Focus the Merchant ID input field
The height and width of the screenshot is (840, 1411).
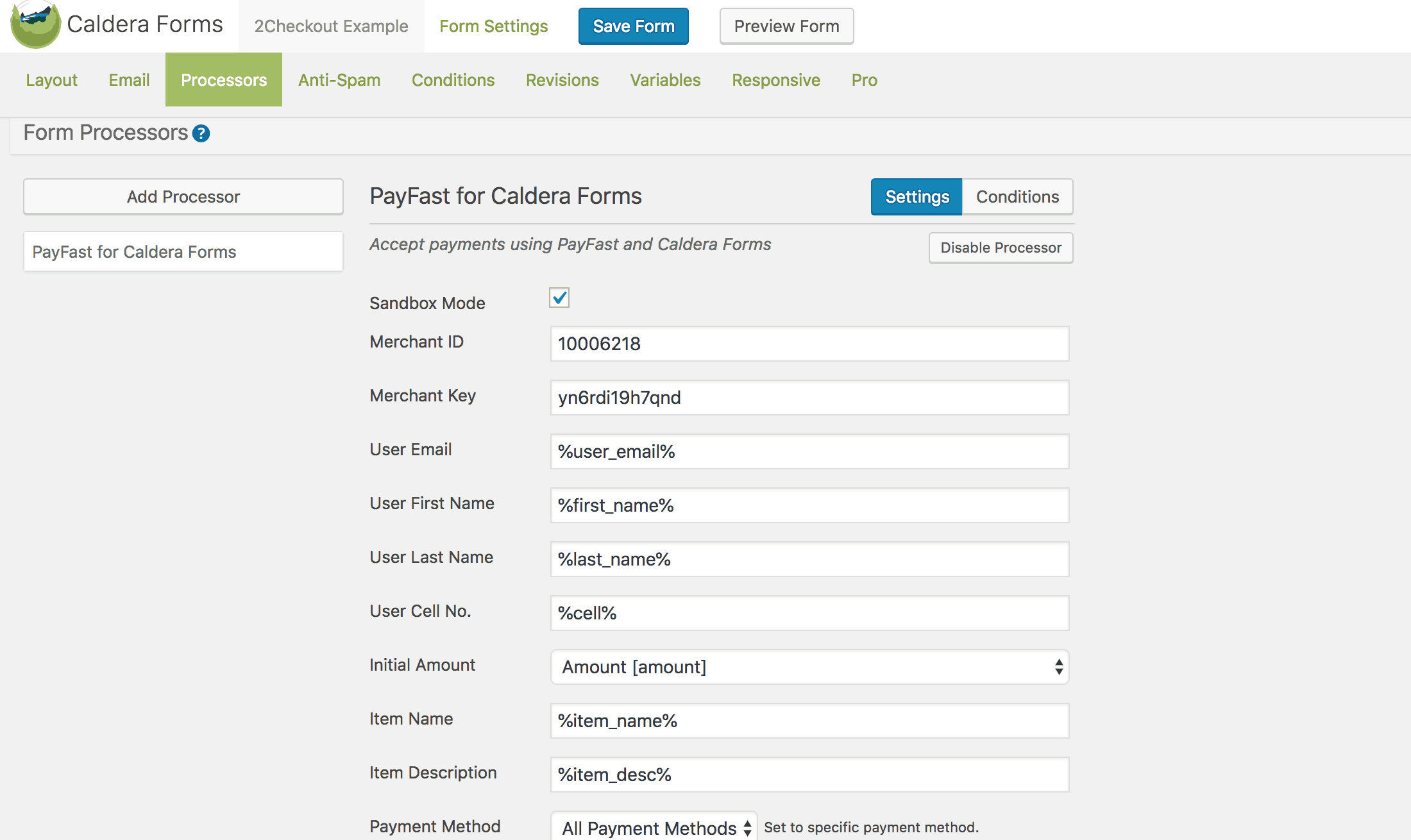click(x=809, y=344)
